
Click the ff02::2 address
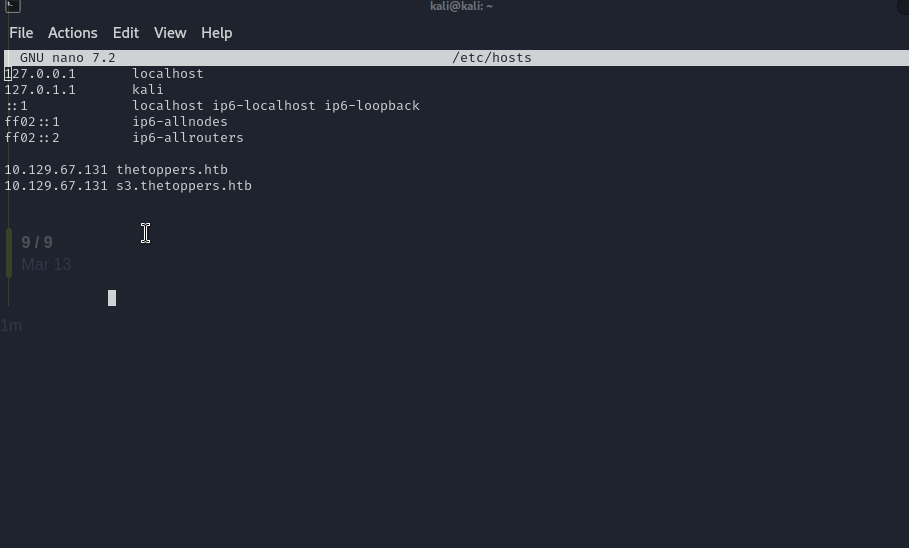[x=32, y=138]
